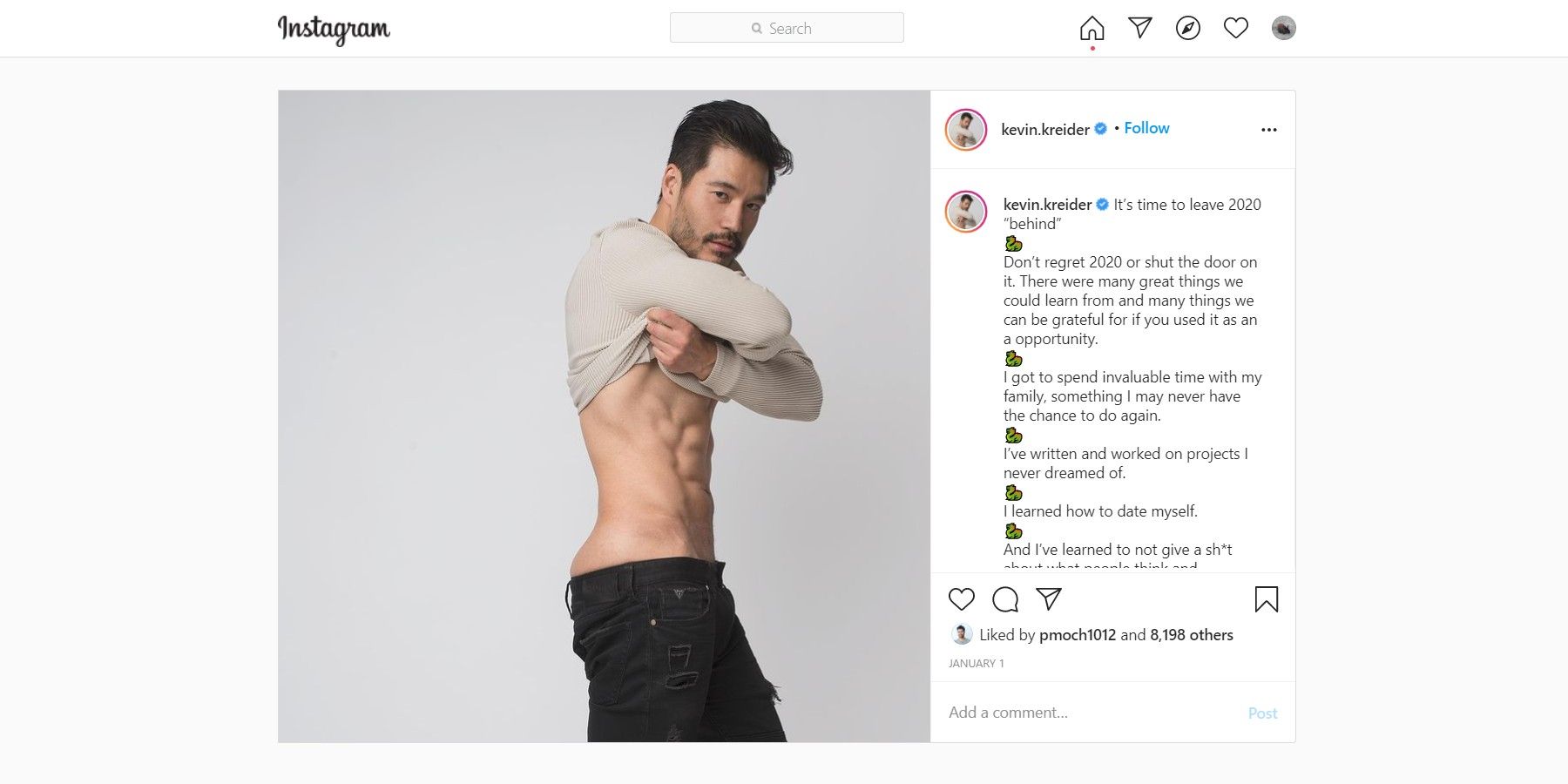View the 8,198 others likes list

(x=1192, y=635)
